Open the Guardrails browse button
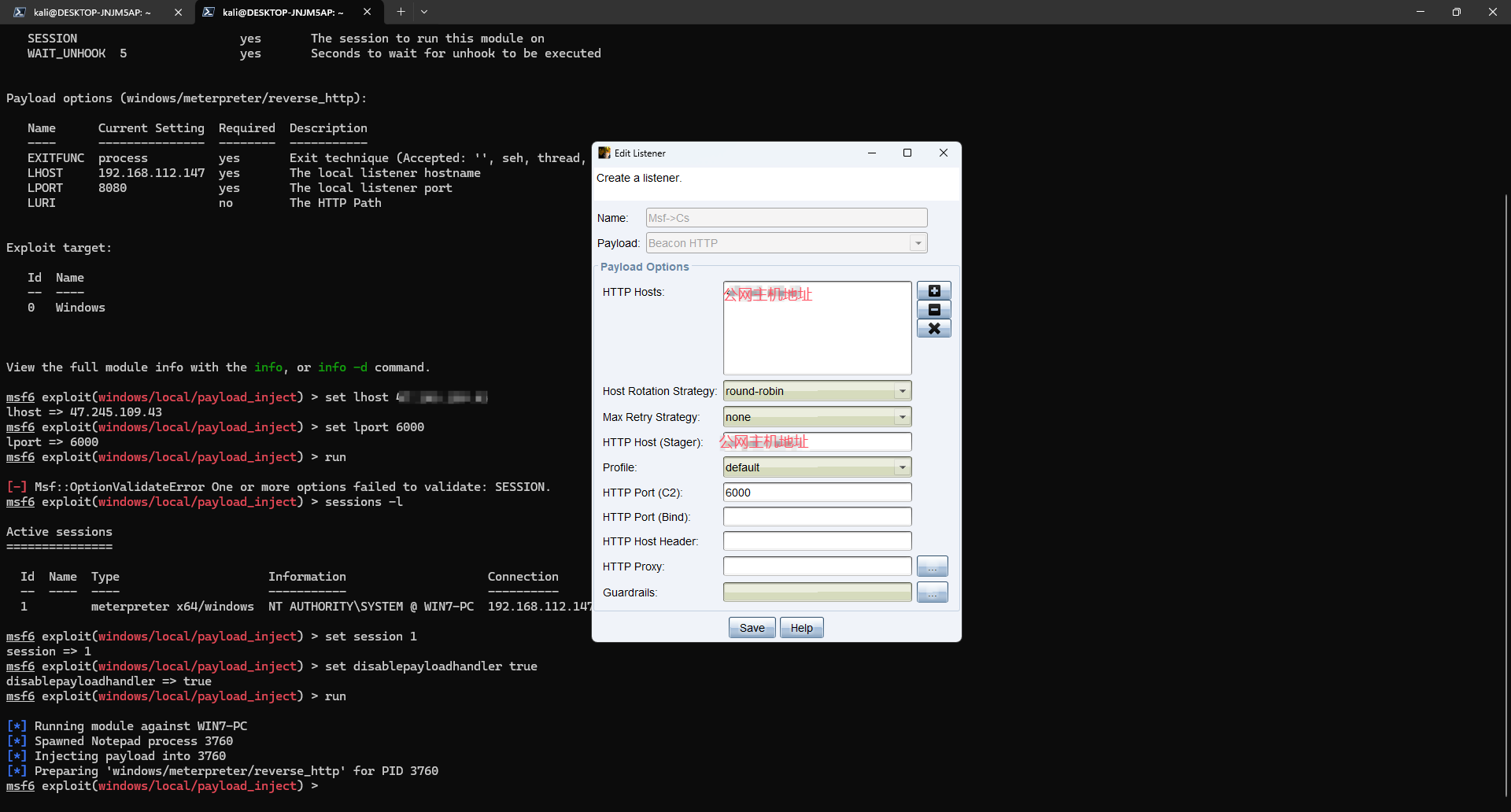 coord(933,592)
